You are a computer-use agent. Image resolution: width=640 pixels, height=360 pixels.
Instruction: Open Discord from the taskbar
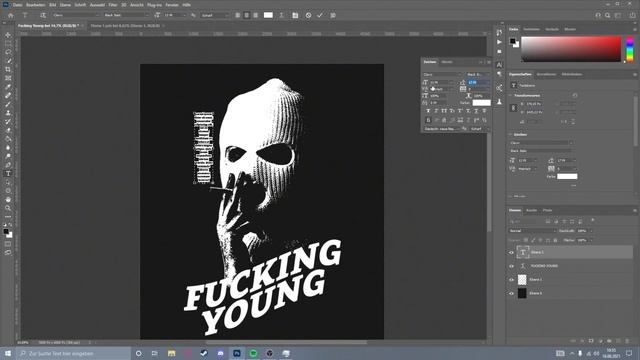coord(220,353)
